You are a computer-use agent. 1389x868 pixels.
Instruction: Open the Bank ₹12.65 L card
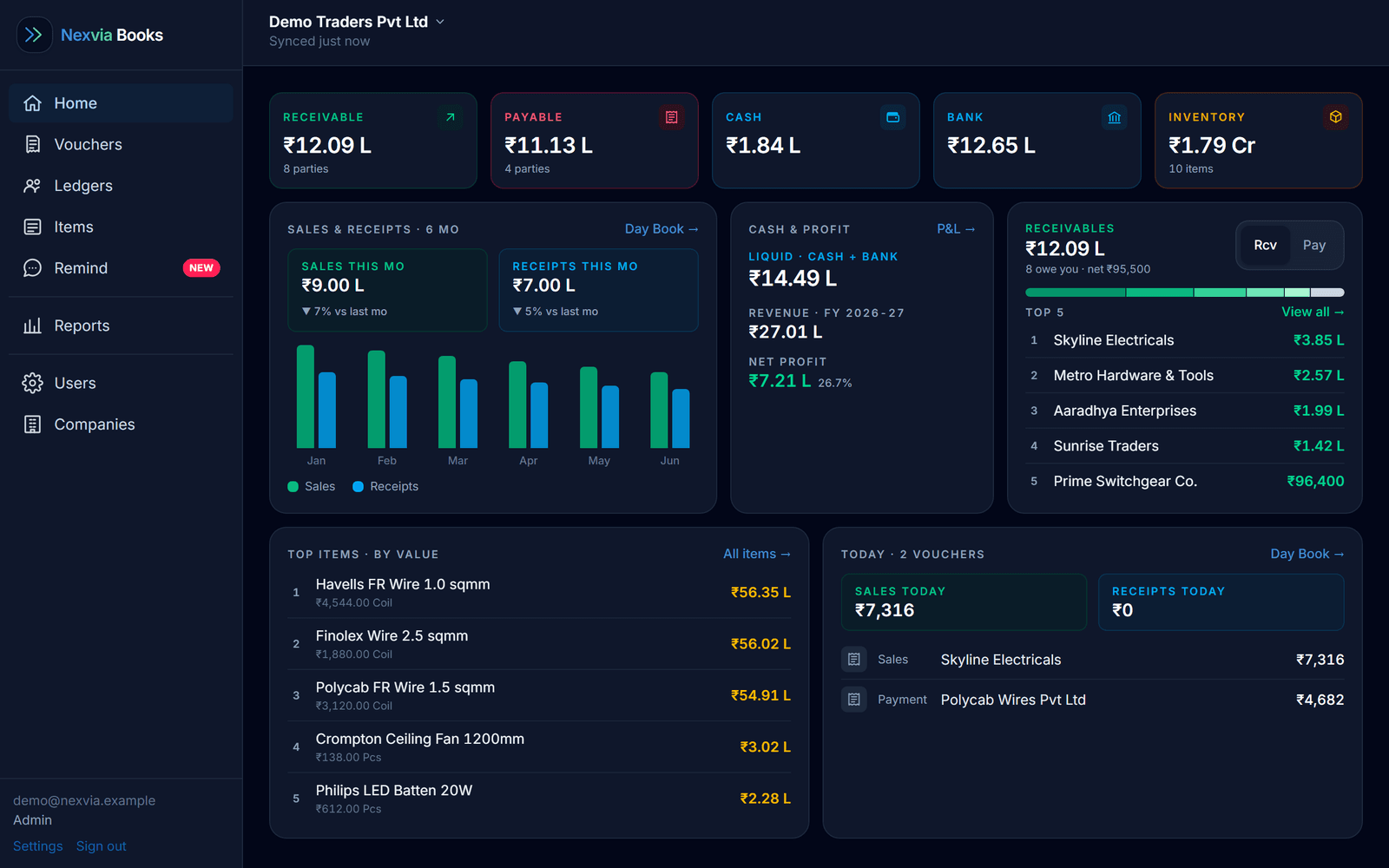coord(1037,141)
